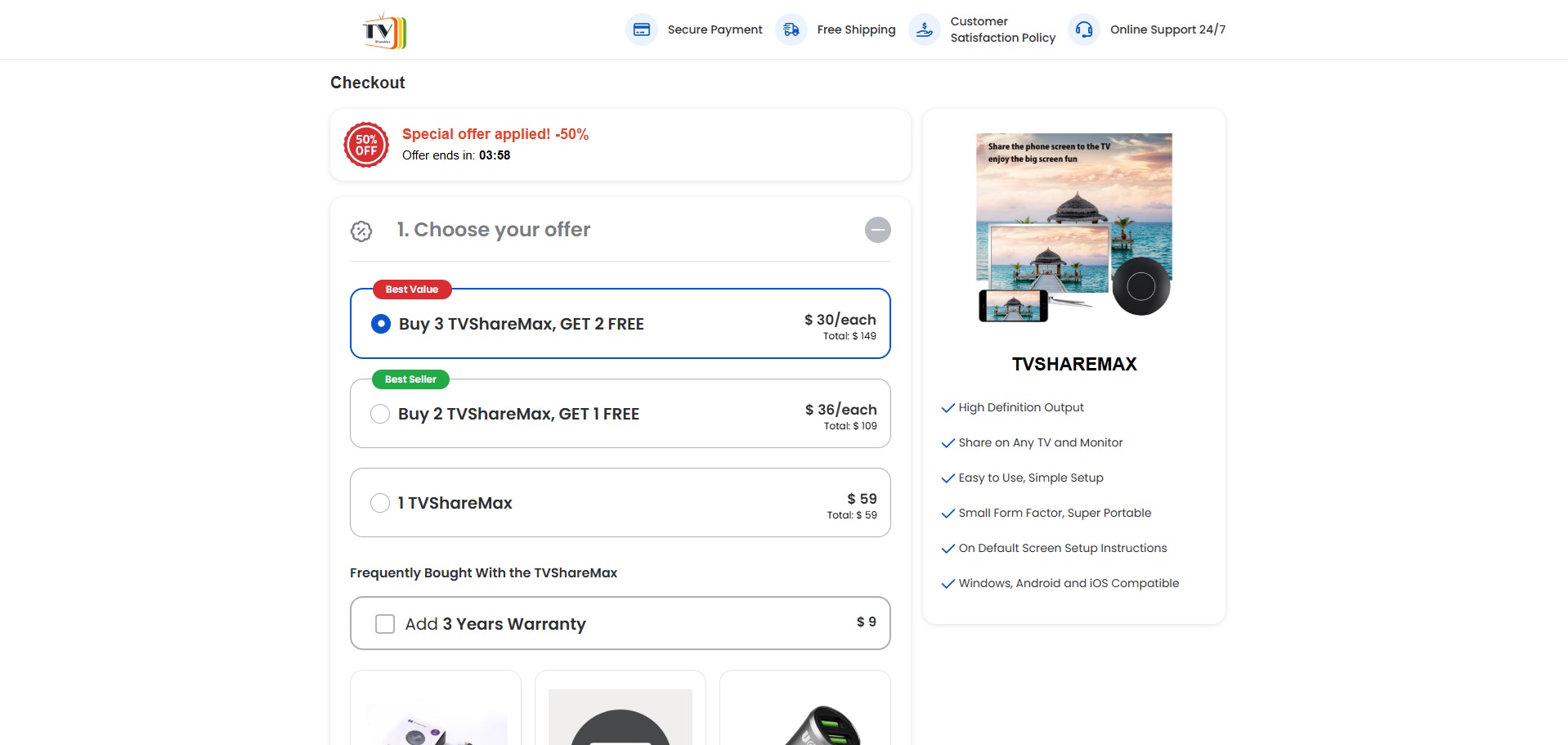Click the Free Shipping truck icon
The height and width of the screenshot is (745, 1568).
pyautogui.click(x=791, y=29)
